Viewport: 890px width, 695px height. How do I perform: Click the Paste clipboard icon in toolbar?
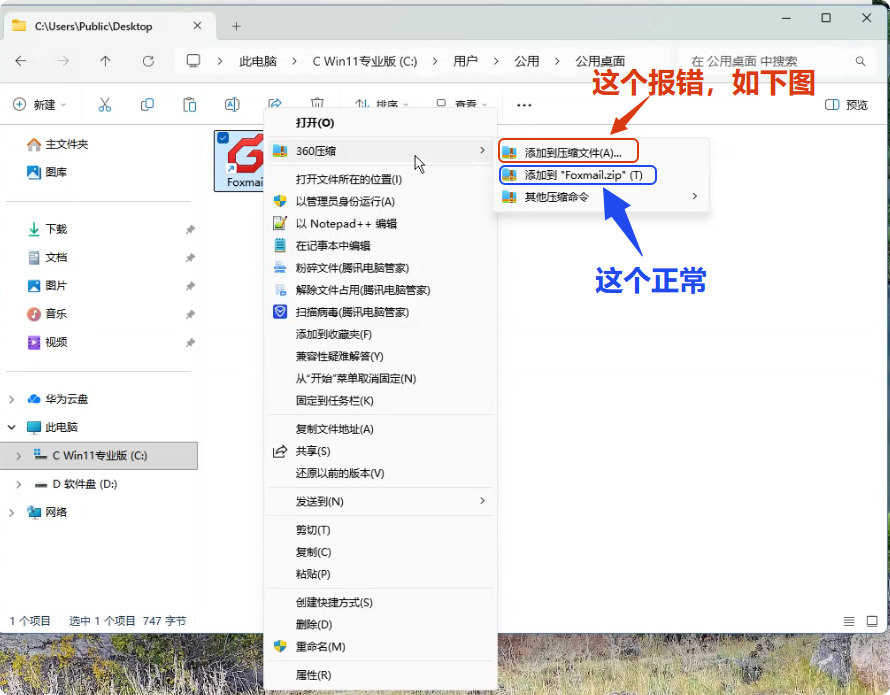pos(190,104)
